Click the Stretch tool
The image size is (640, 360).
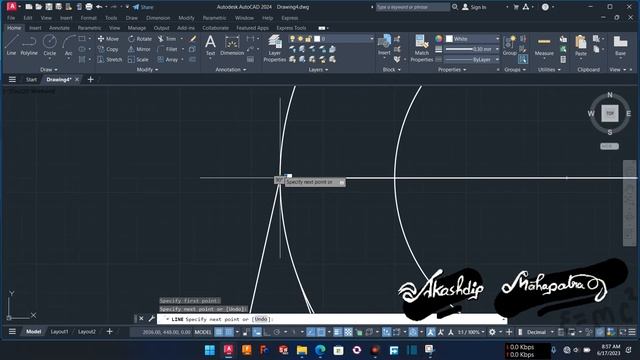[110, 59]
